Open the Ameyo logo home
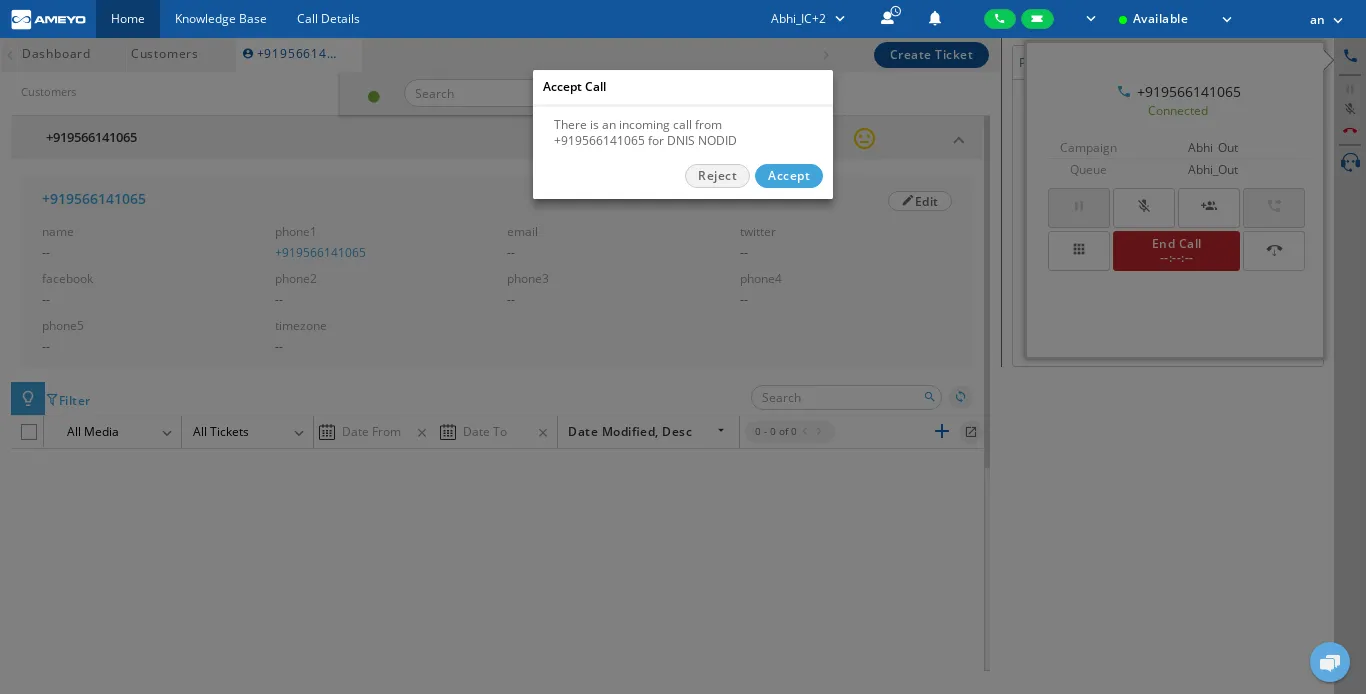Screen dimensions: 1366x694 pyautogui.click(x=48, y=19)
